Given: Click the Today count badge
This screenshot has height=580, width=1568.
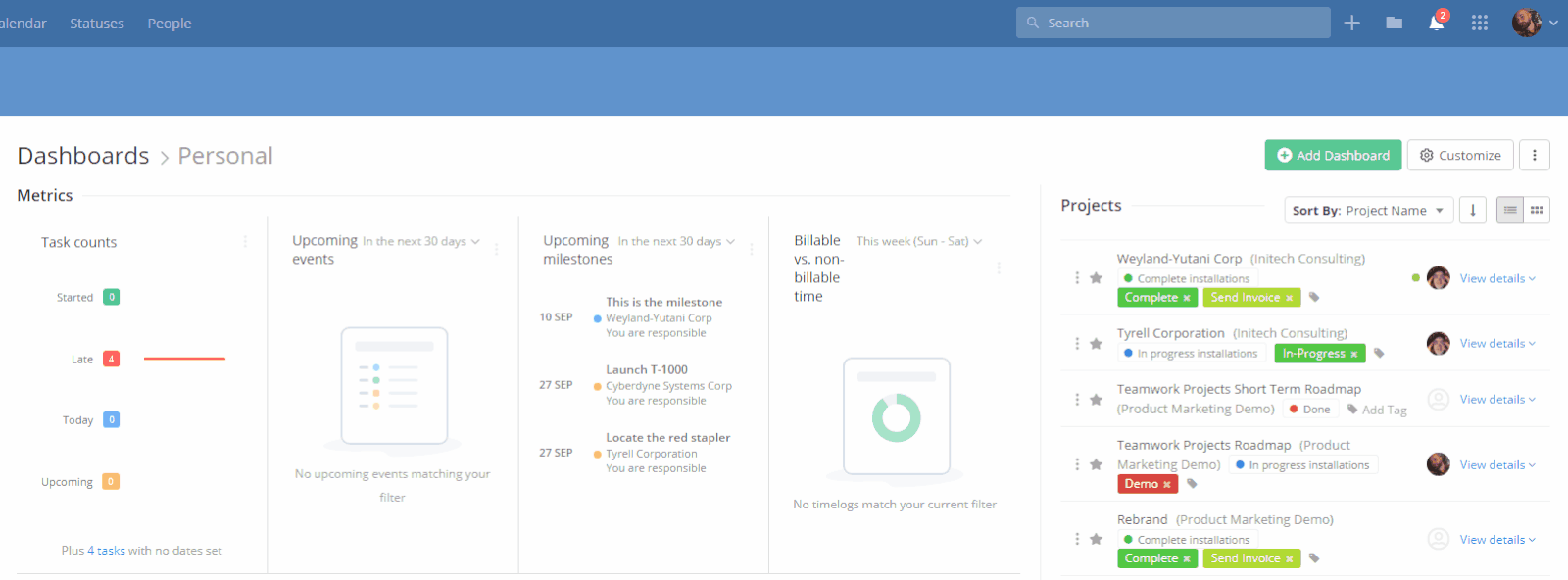Looking at the screenshot, I should pyautogui.click(x=112, y=419).
